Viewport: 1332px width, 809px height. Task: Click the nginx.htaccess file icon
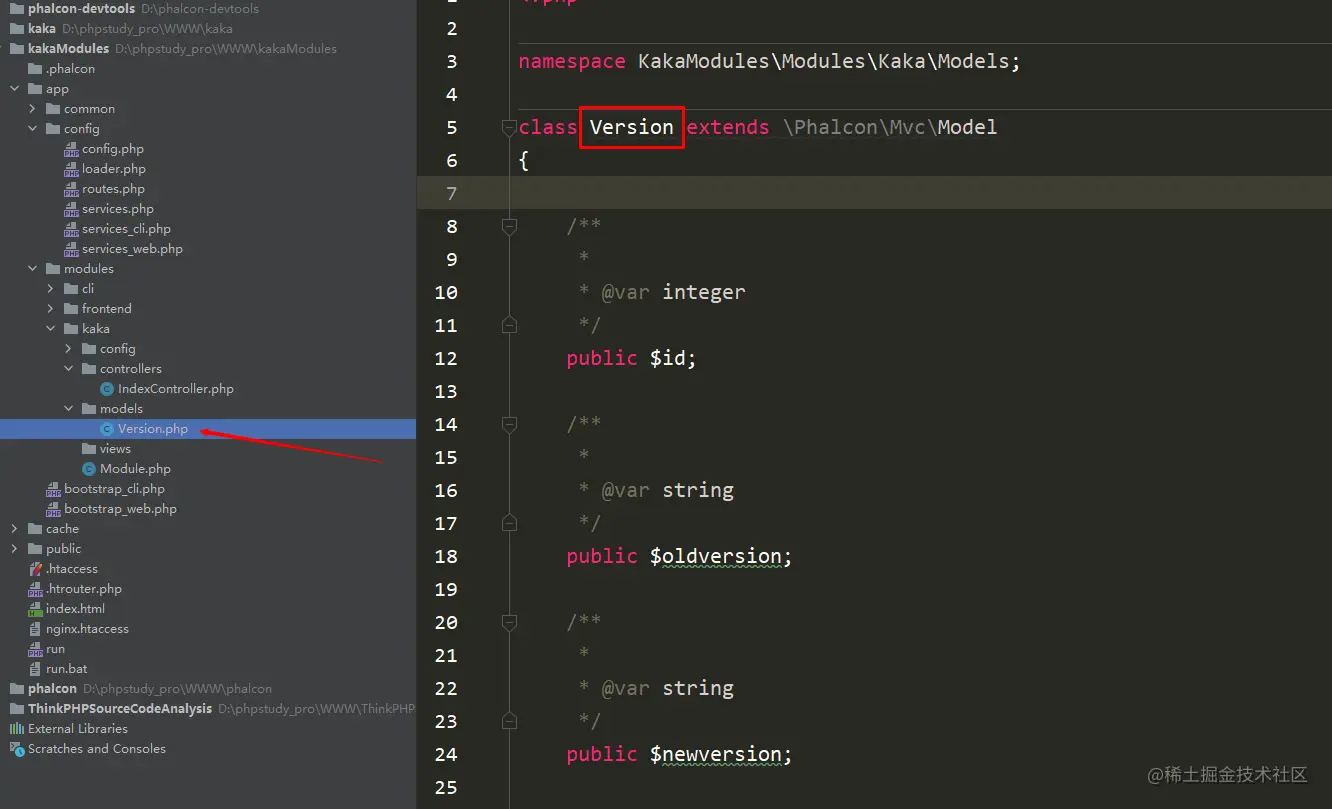(36, 629)
